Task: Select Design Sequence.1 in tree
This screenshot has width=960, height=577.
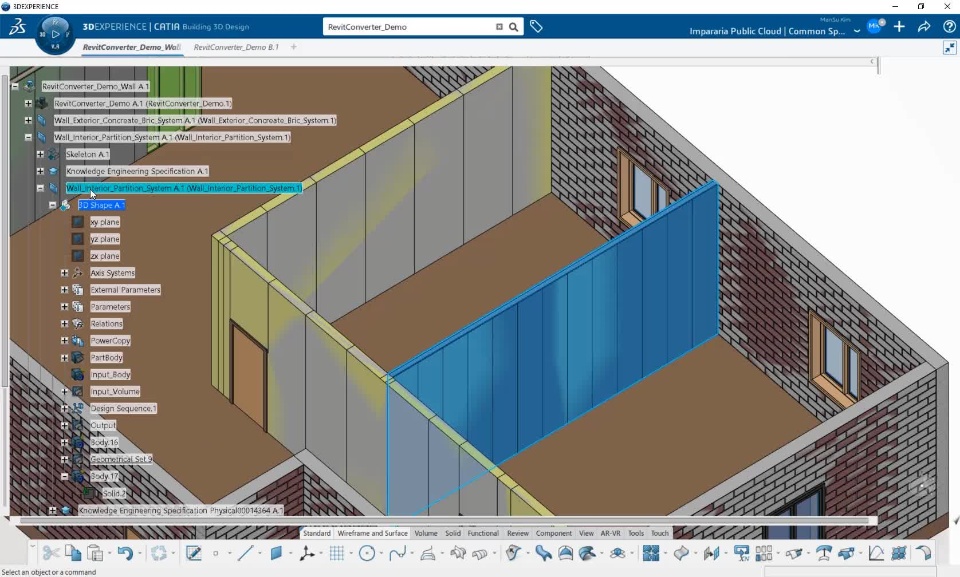Action: click(123, 409)
